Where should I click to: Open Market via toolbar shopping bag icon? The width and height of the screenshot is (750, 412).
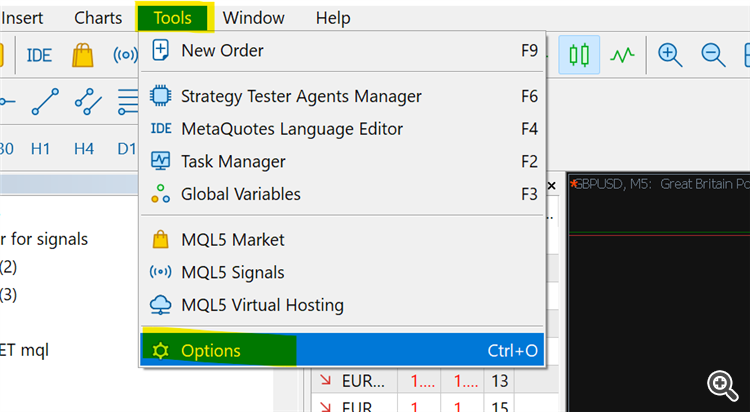[x=83, y=55]
